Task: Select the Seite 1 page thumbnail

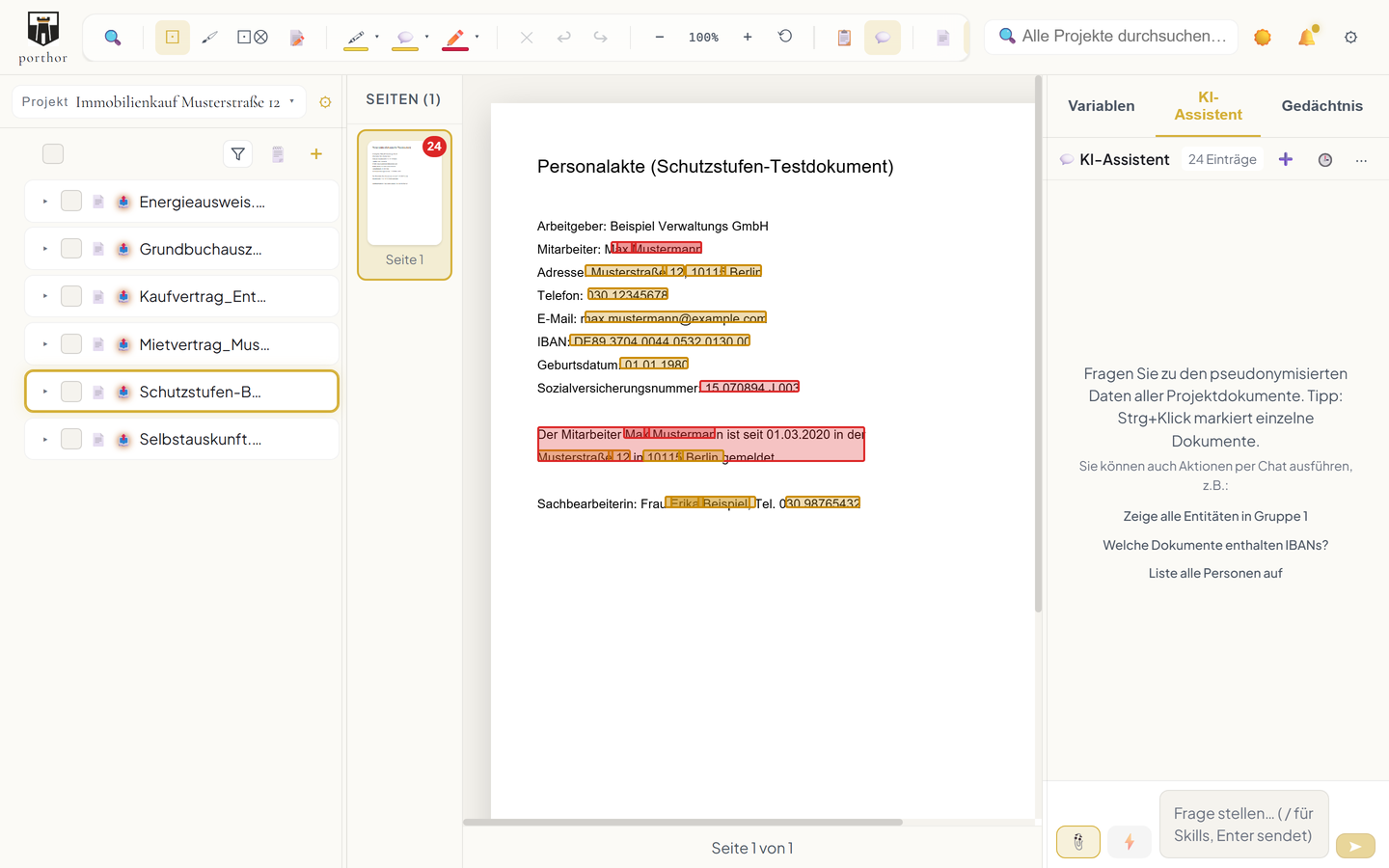Action: coord(404,205)
